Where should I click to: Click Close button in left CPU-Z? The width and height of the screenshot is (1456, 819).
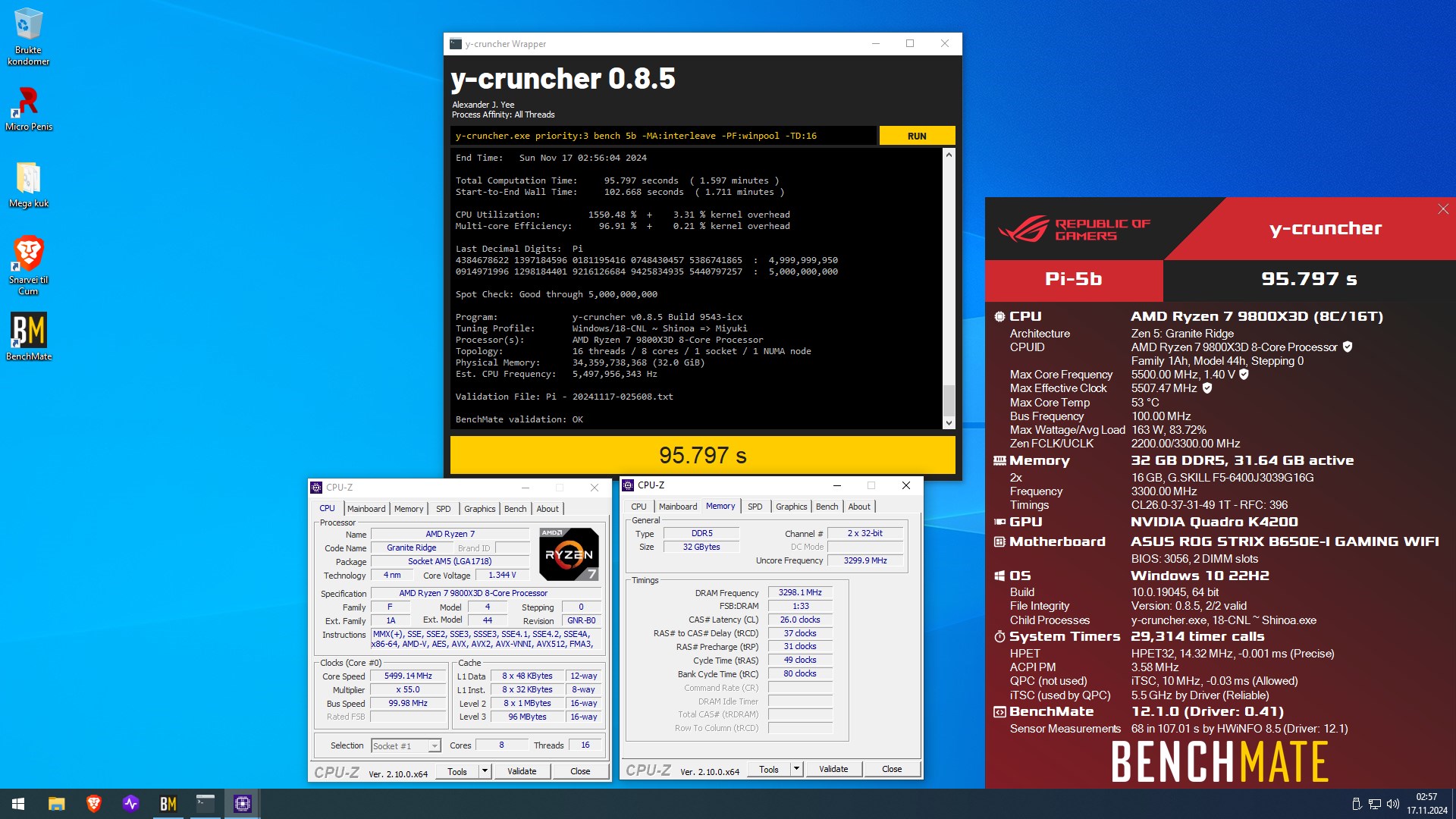click(580, 771)
